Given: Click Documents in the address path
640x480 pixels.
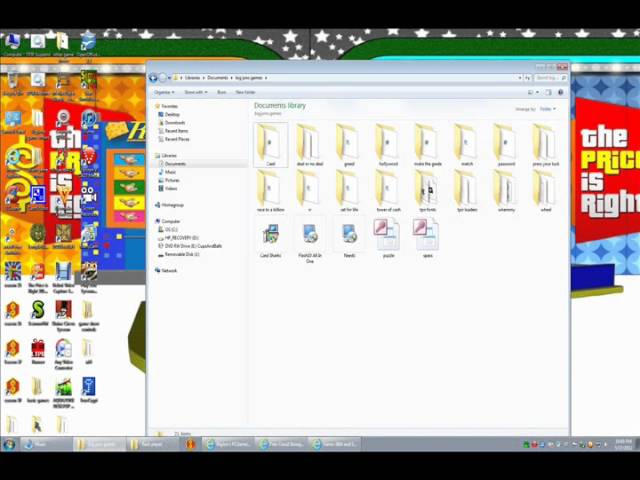Looking at the screenshot, I should (x=218, y=78).
